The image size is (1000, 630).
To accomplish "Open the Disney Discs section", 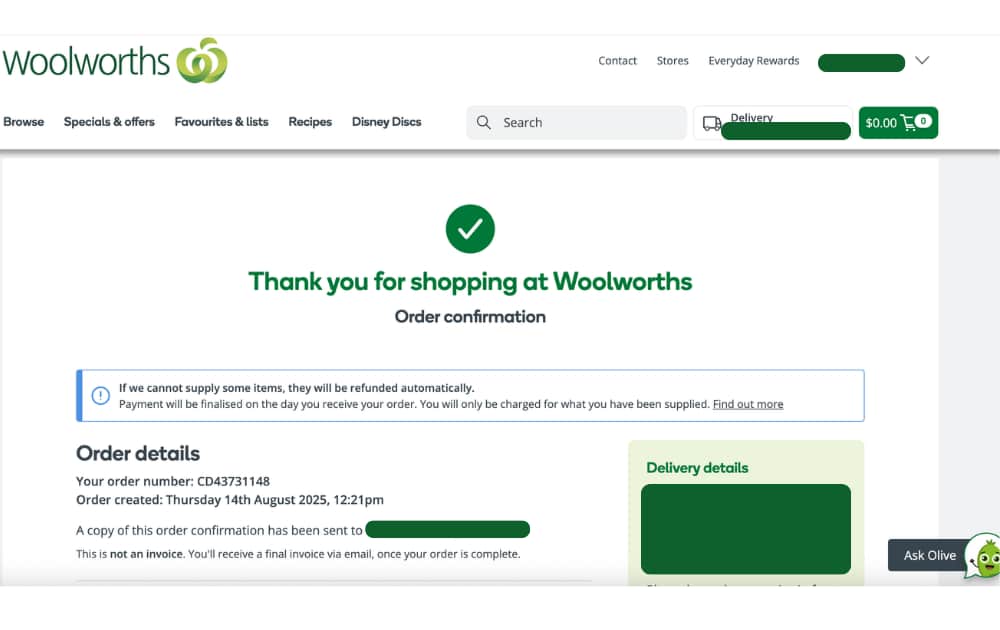I will (x=386, y=121).
